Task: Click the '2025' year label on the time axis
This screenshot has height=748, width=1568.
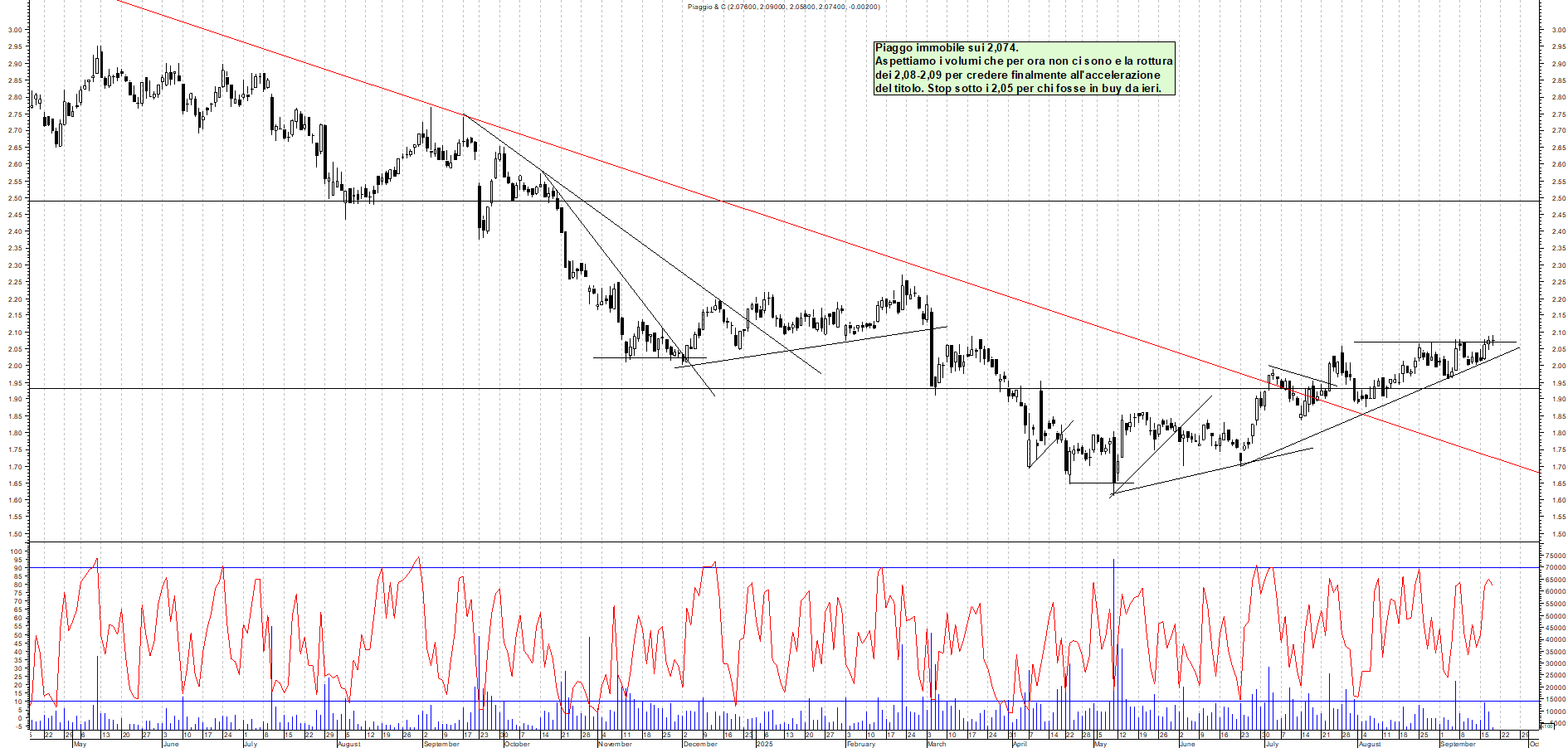Action: pyautogui.click(x=764, y=744)
